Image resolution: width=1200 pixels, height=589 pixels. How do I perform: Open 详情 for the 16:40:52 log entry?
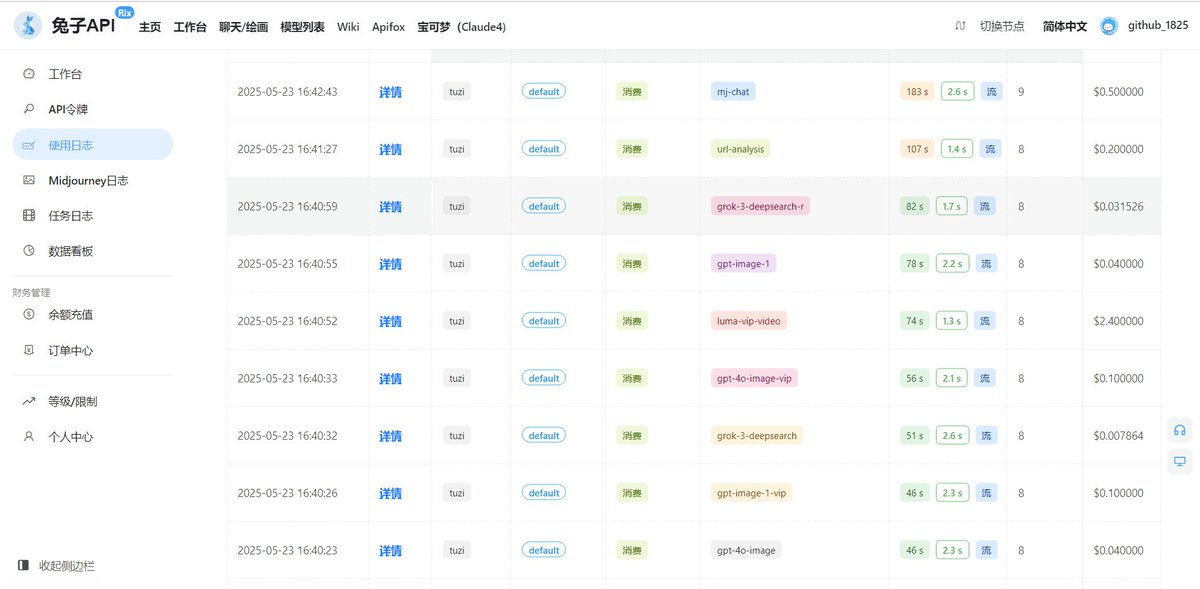390,321
